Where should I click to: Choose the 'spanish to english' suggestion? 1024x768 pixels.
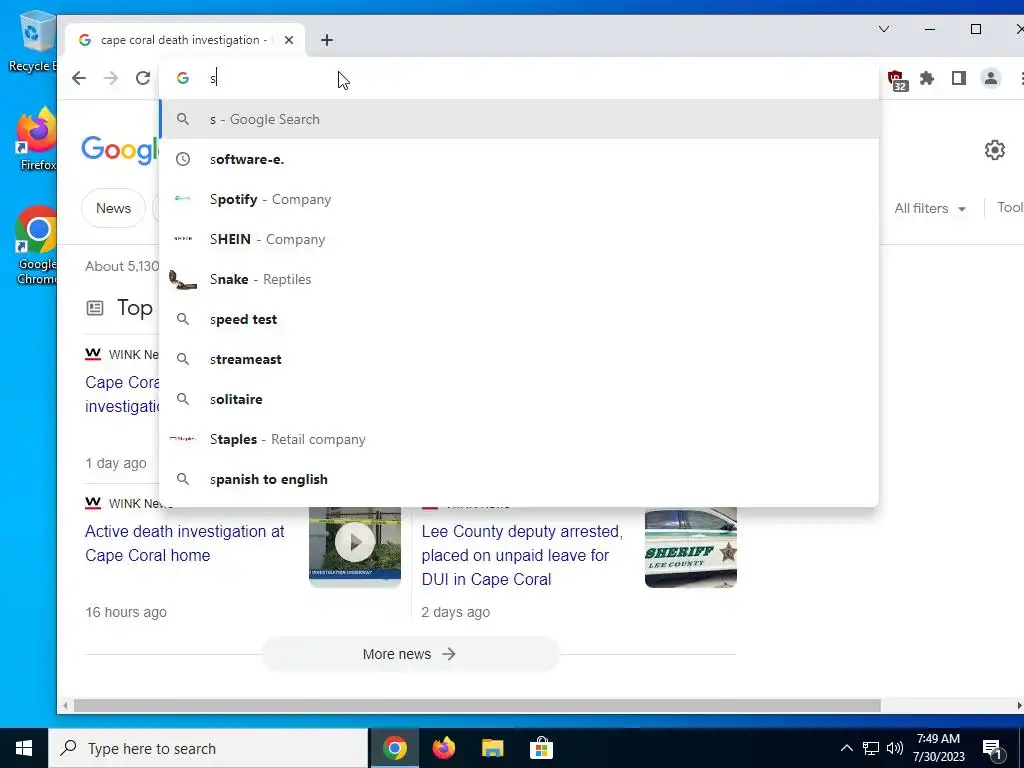519,479
